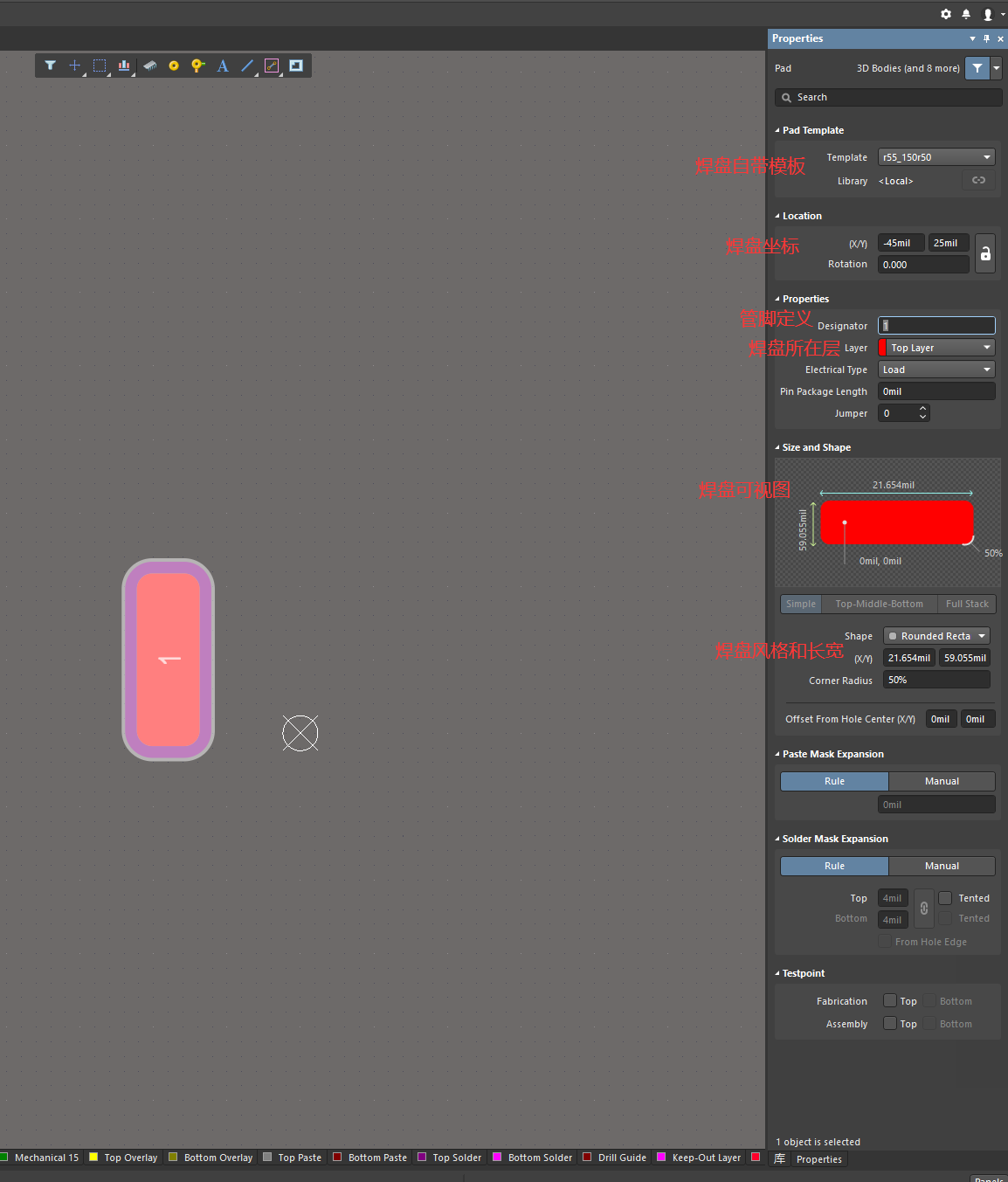Select the place keepout track tool
The height and width of the screenshot is (1182, 1008).
pos(272,66)
